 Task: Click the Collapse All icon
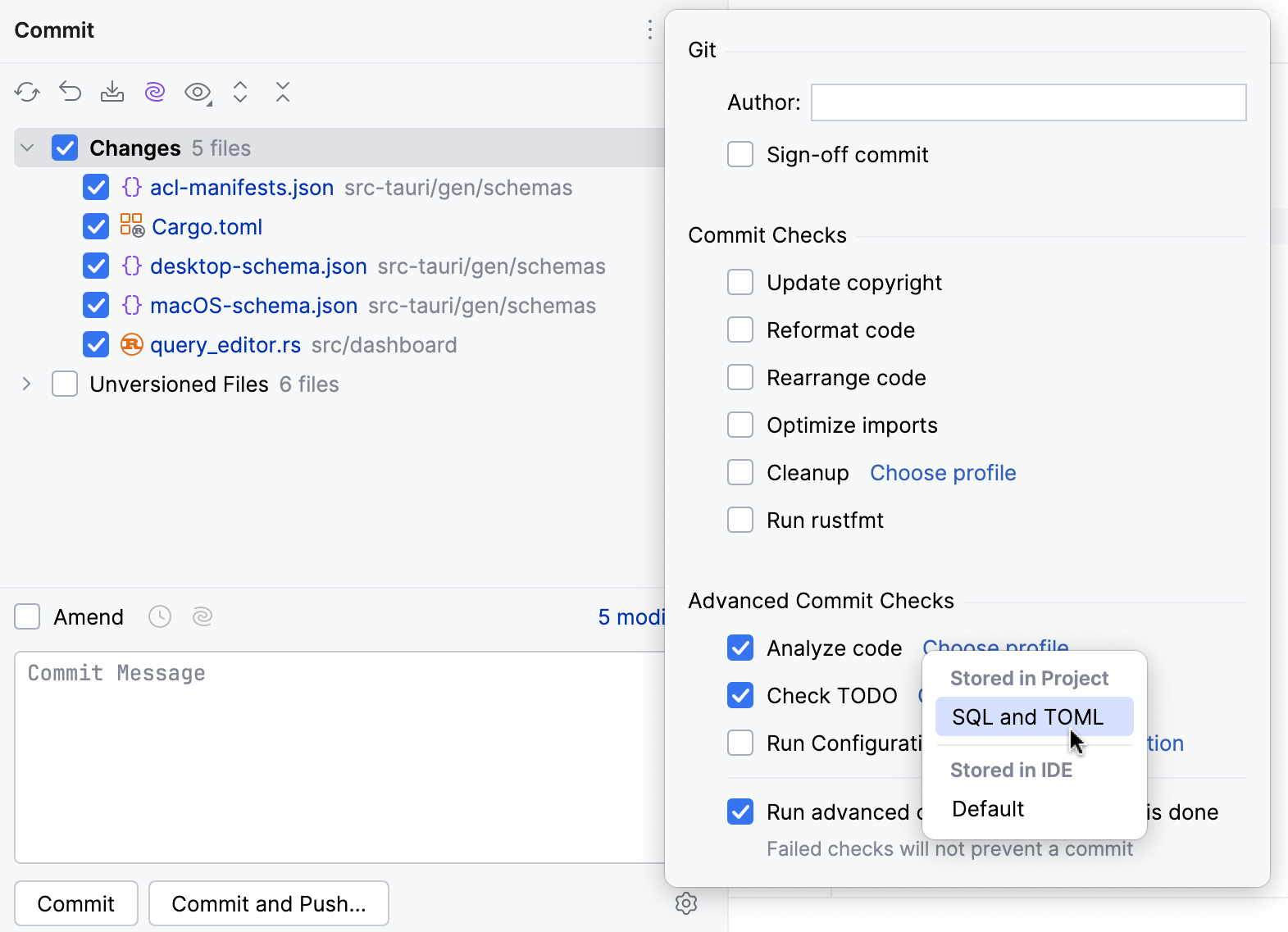tap(283, 92)
